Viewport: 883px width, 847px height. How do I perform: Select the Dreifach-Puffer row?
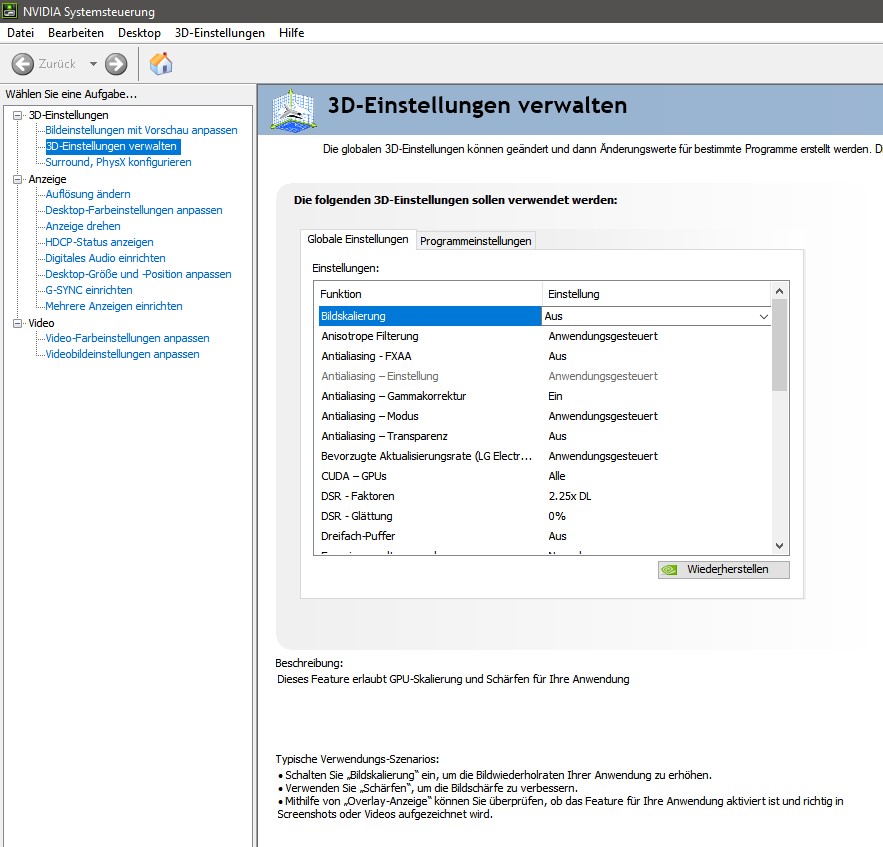545,536
